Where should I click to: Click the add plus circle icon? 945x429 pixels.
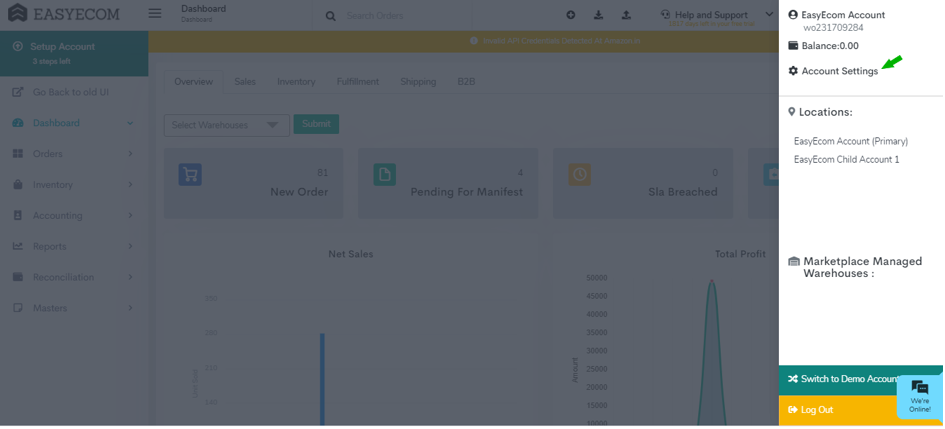pos(571,15)
